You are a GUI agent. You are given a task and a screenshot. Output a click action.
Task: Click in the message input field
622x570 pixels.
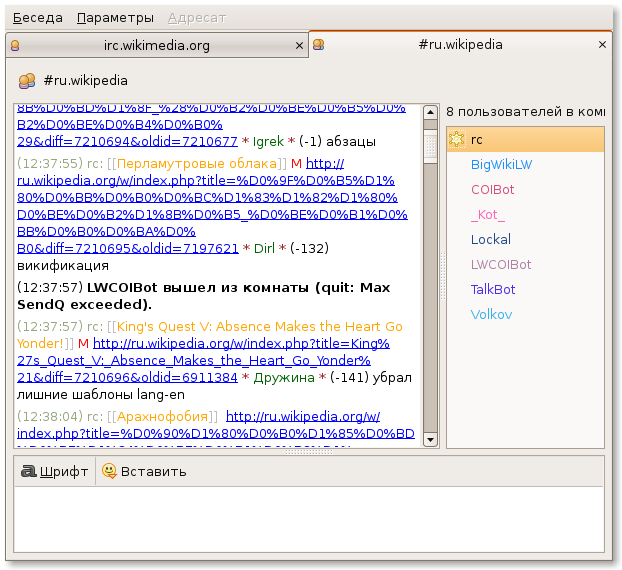[309, 519]
